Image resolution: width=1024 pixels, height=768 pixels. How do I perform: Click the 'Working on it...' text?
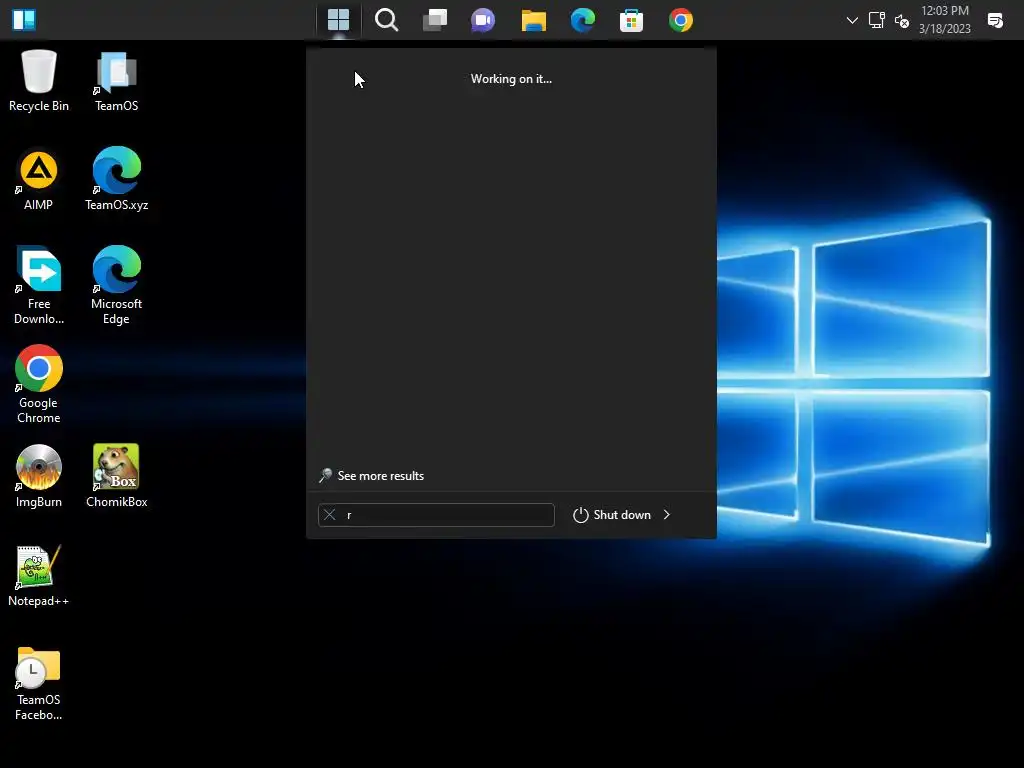point(511,78)
